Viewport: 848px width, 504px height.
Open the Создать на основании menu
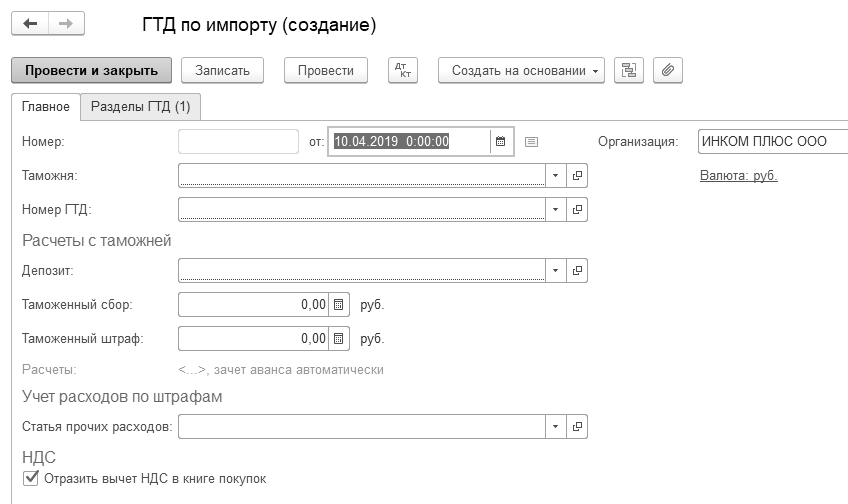(x=521, y=70)
